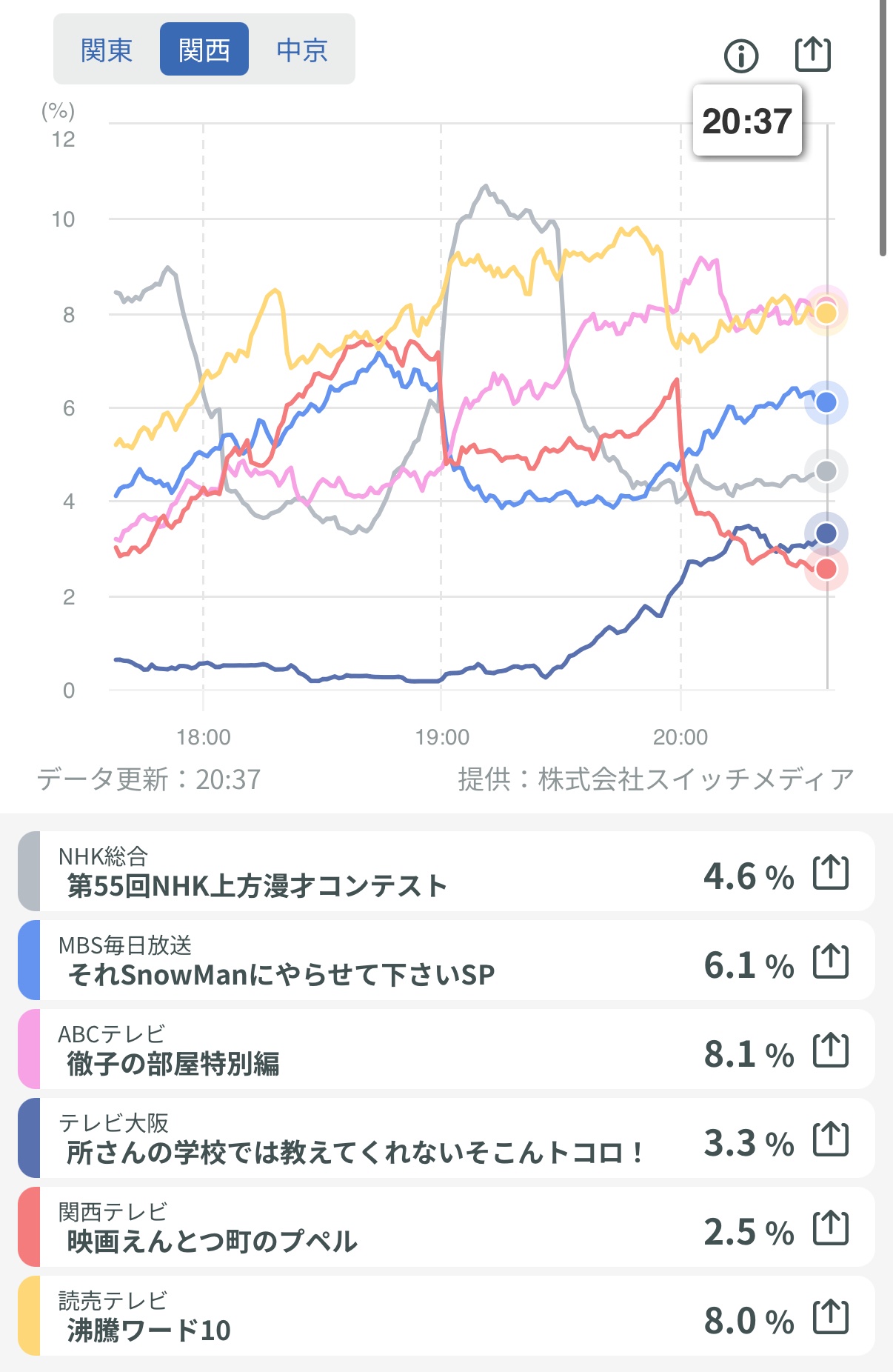This screenshot has width=893, height=1372.
Task: Click the light blue MBS data point
Action: [x=826, y=402]
